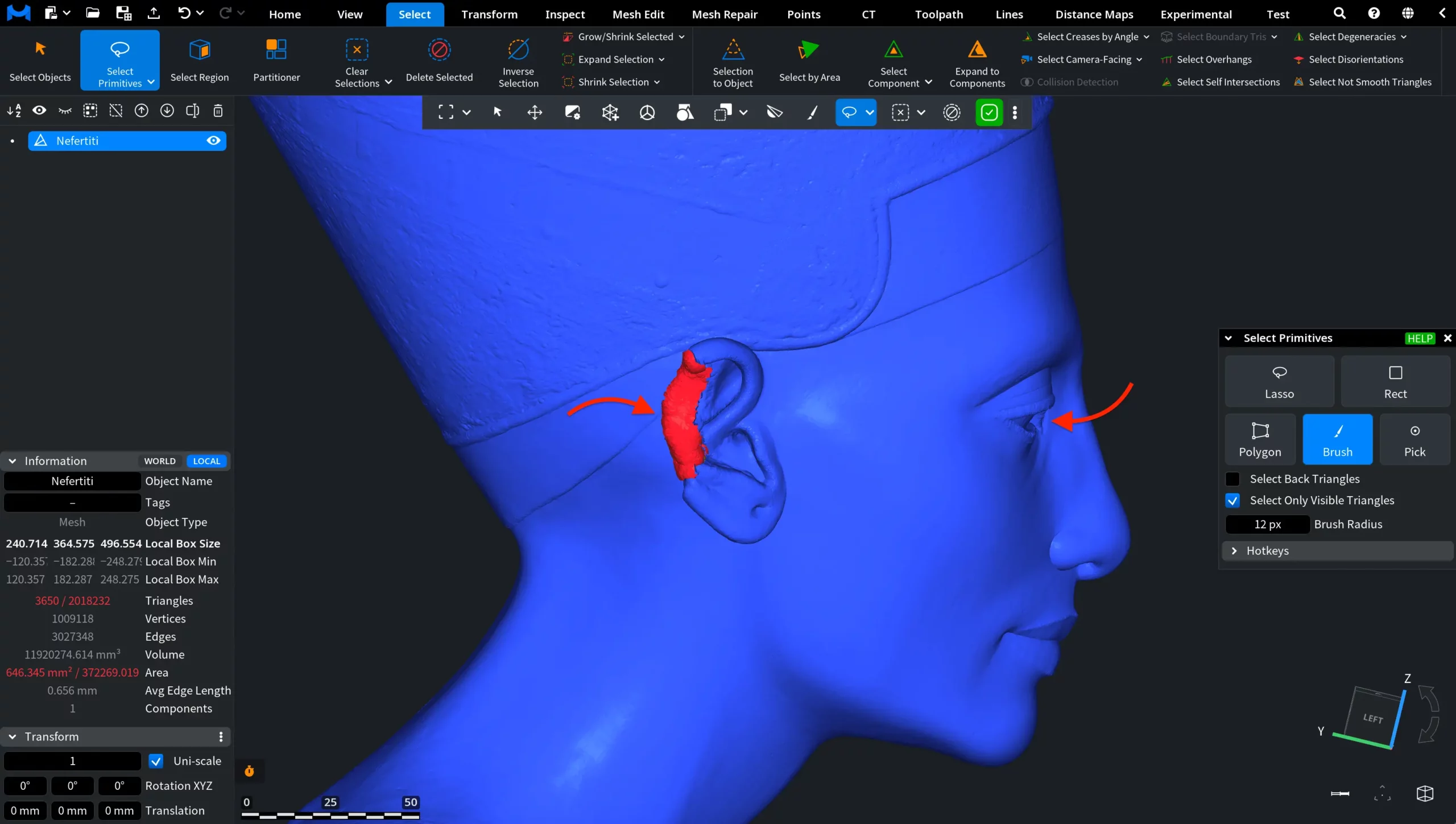Choose the Polygon selection mode
The image size is (1456, 824).
click(x=1260, y=439)
